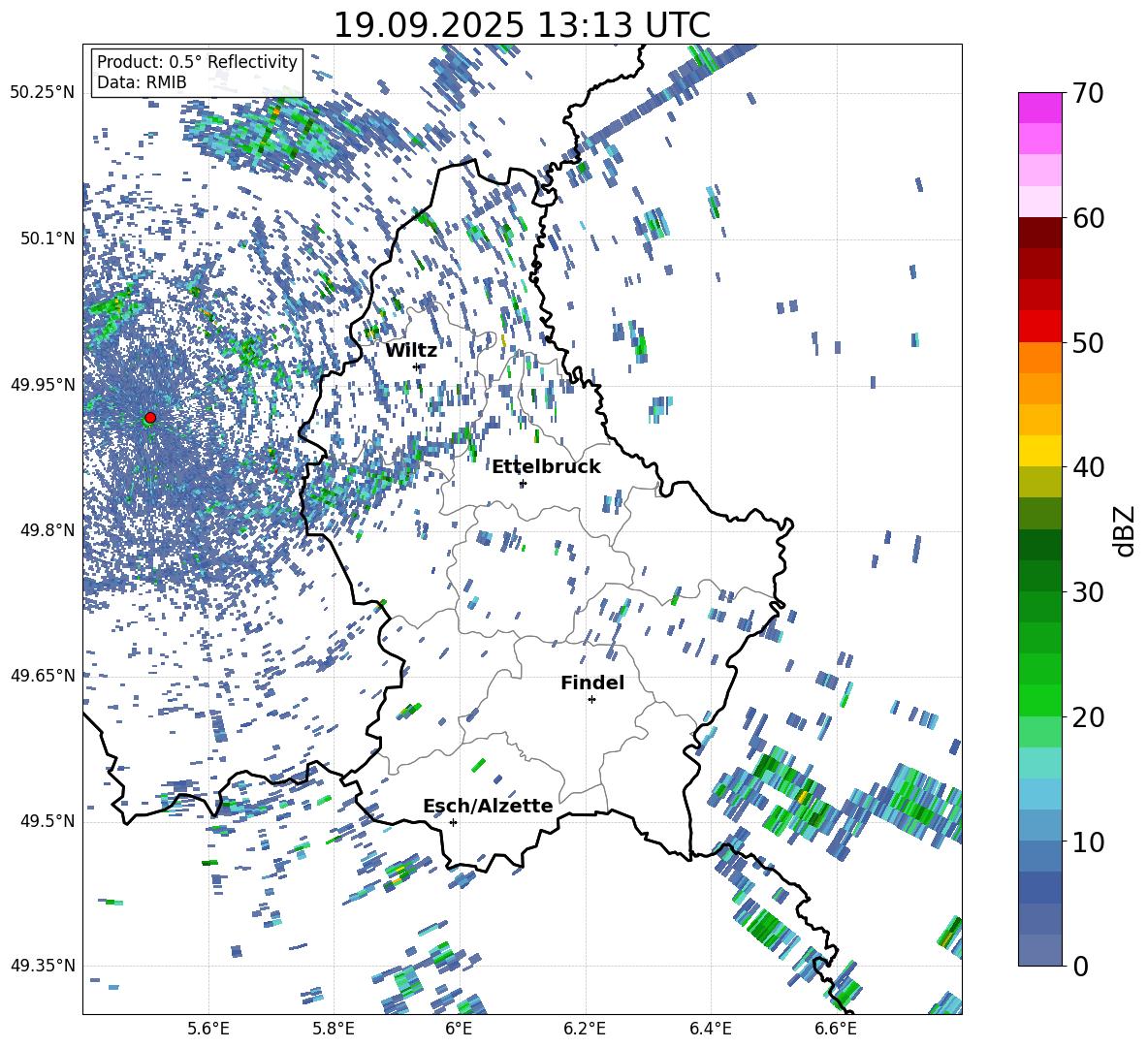
Task: Click the magenta swatch at top of colorbar
Action: click(x=1040, y=109)
